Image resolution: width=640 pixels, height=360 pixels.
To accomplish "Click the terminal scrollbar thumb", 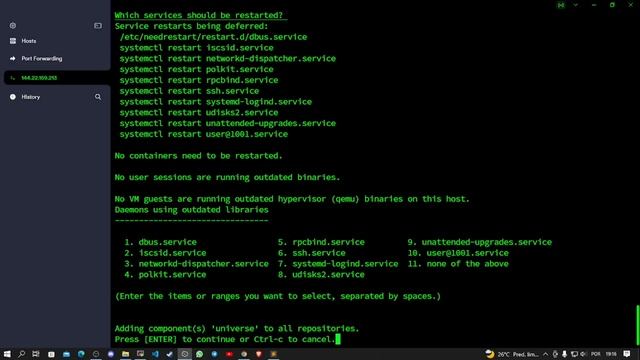I will pyautogui.click(x=638, y=325).
